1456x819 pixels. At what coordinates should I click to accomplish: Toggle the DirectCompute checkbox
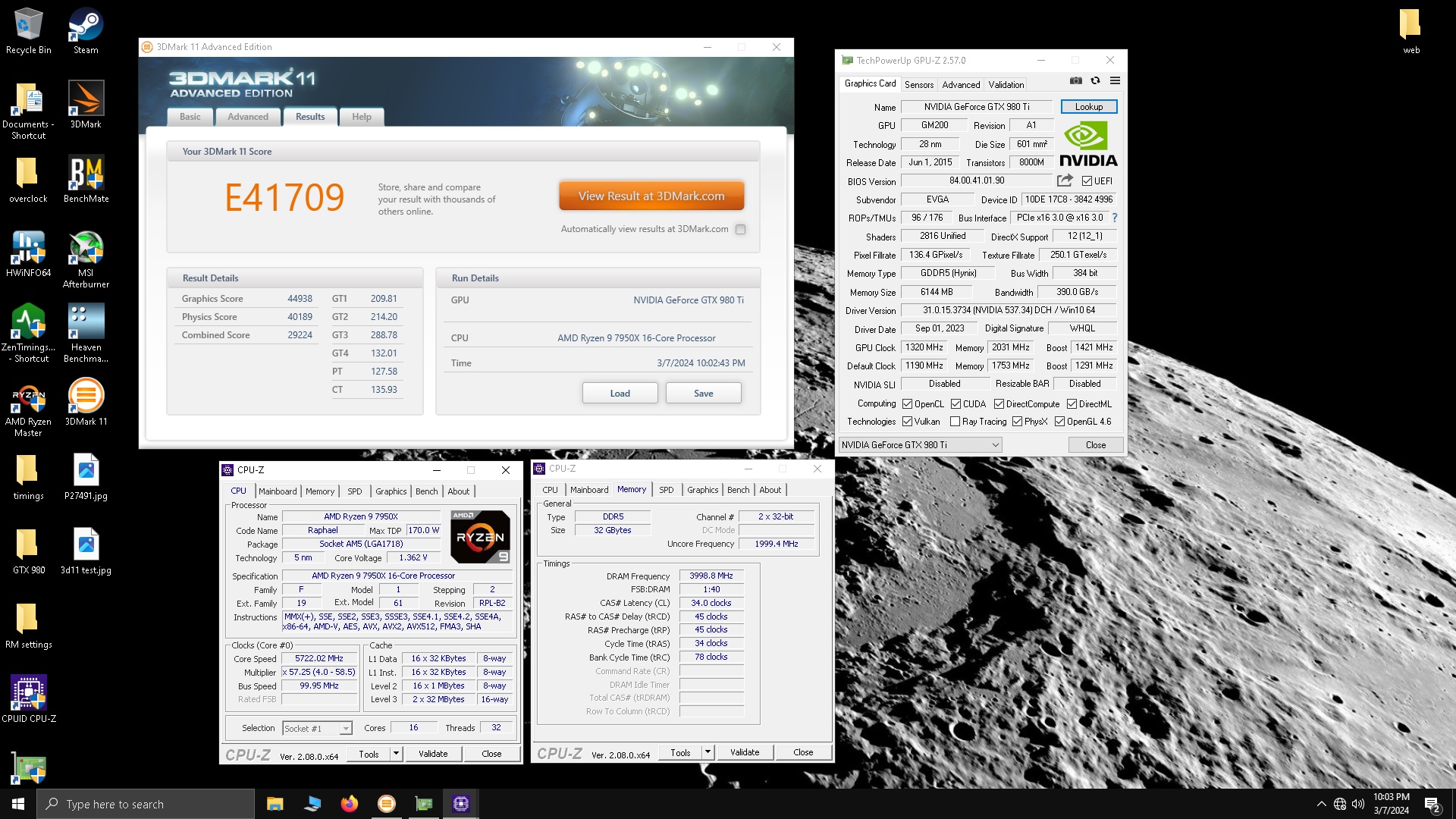pyautogui.click(x=999, y=404)
